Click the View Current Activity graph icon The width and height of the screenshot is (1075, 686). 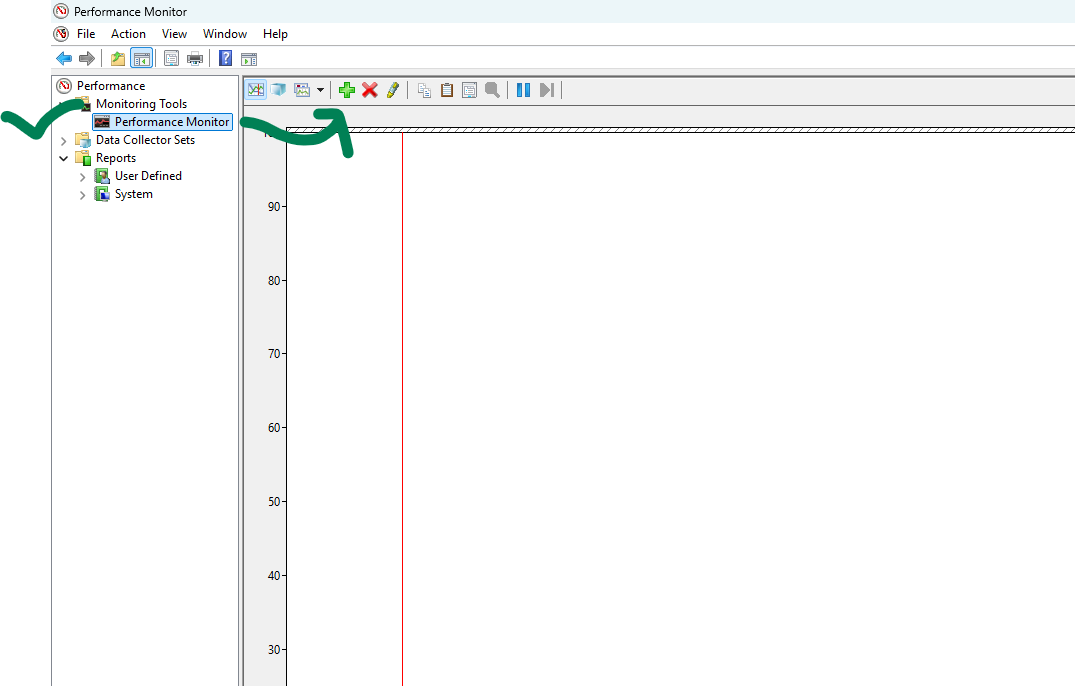256,90
